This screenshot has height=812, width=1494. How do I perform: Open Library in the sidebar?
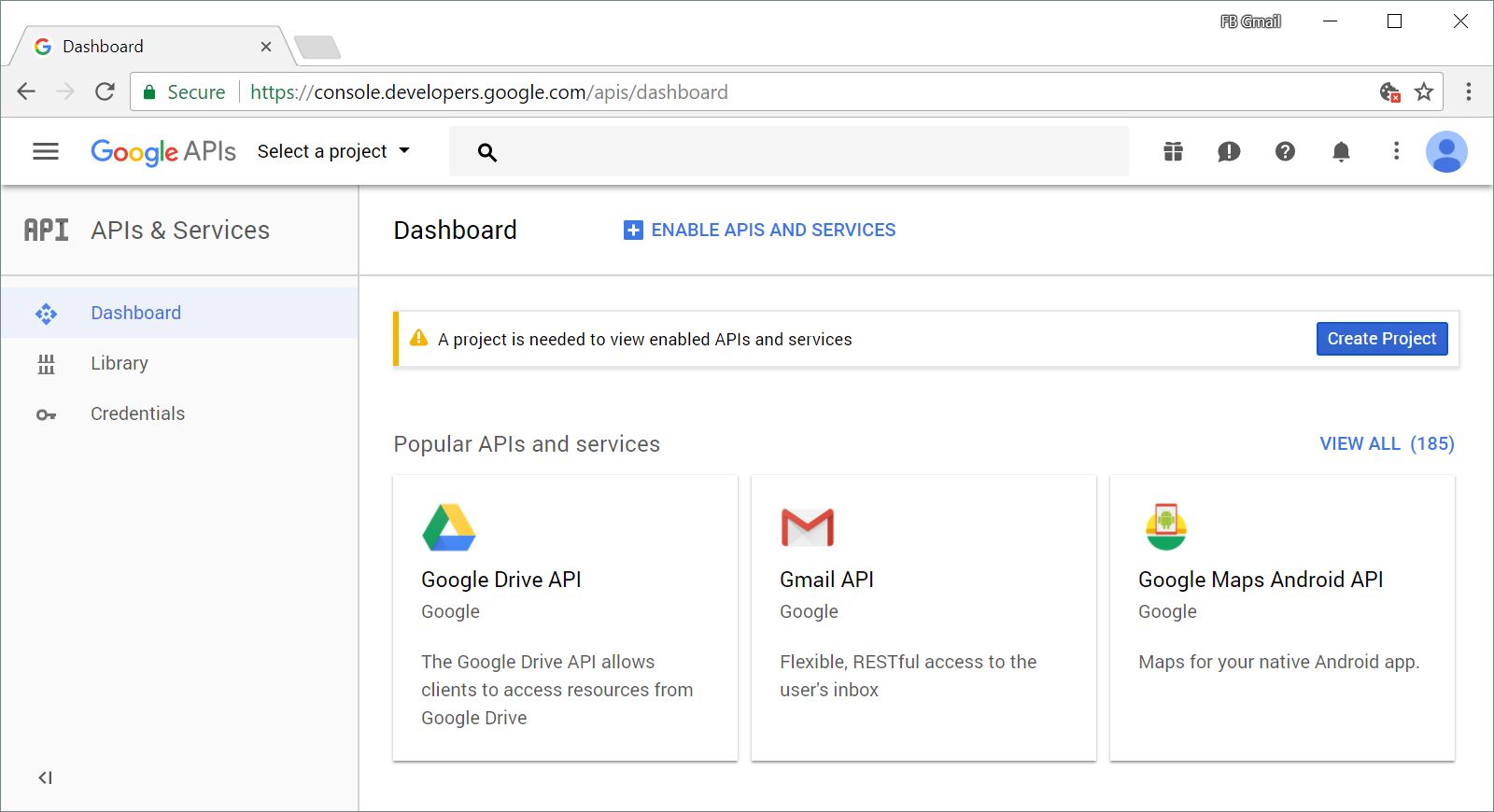coord(179,363)
